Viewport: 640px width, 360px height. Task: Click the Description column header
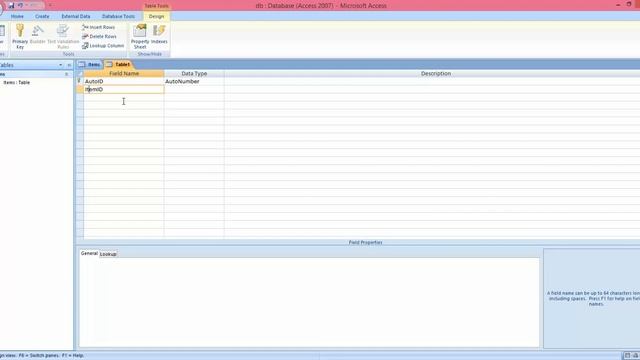(436, 73)
